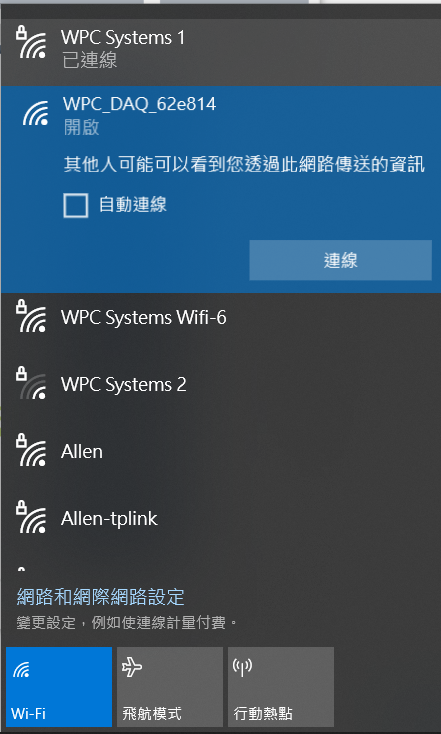
Task: Click the WPC Systems 1 secured Wi-Fi icon
Action: [31, 43]
